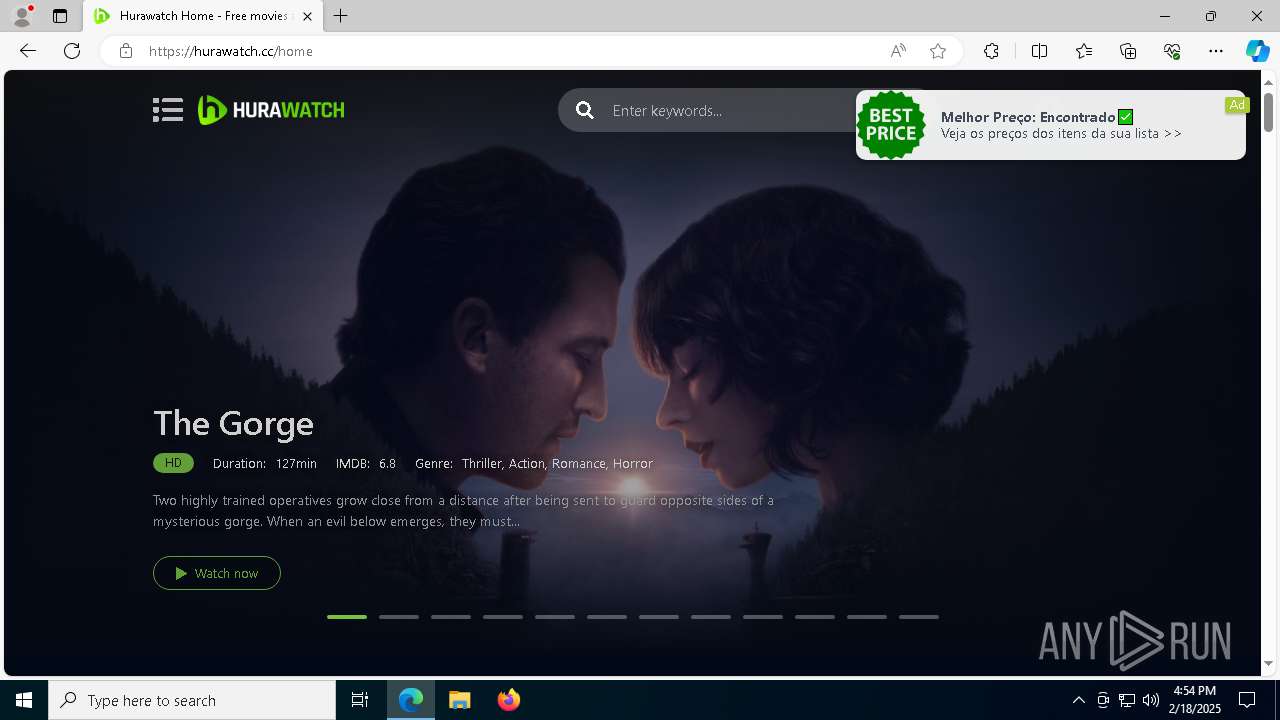
Task: Open Browser essentials
Action: click(x=1172, y=51)
